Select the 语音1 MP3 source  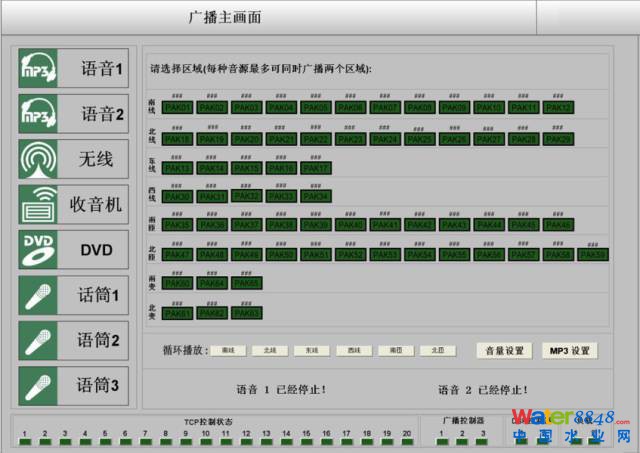(73, 69)
